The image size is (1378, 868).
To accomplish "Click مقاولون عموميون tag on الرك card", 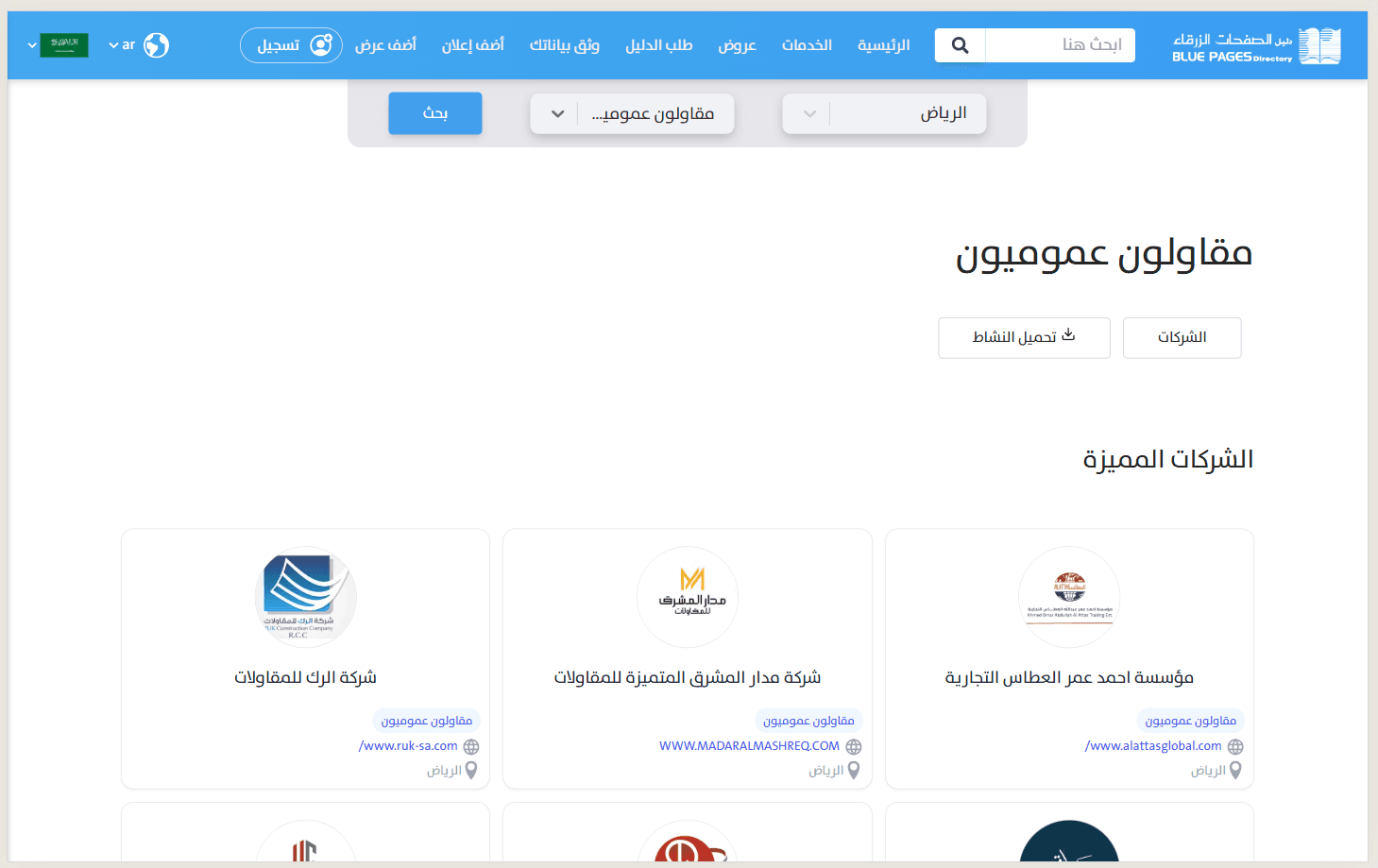I will click(426, 721).
